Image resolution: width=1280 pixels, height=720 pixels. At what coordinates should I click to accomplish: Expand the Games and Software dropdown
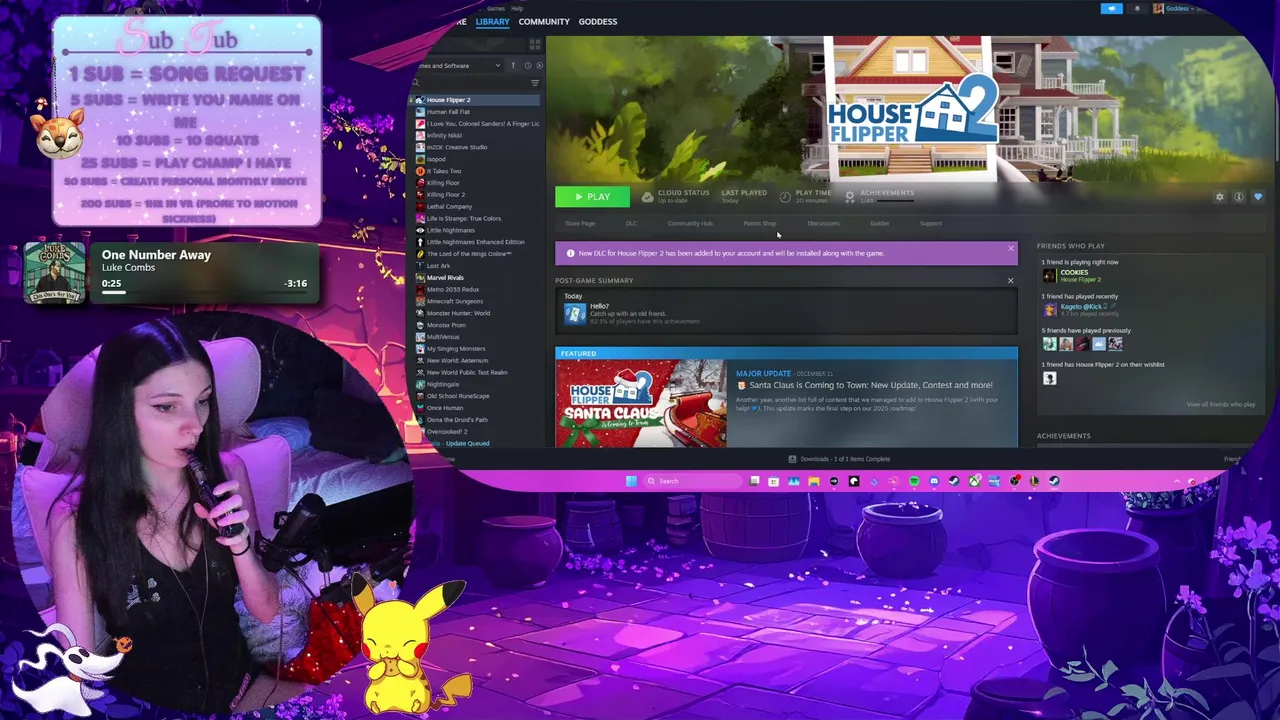460,66
